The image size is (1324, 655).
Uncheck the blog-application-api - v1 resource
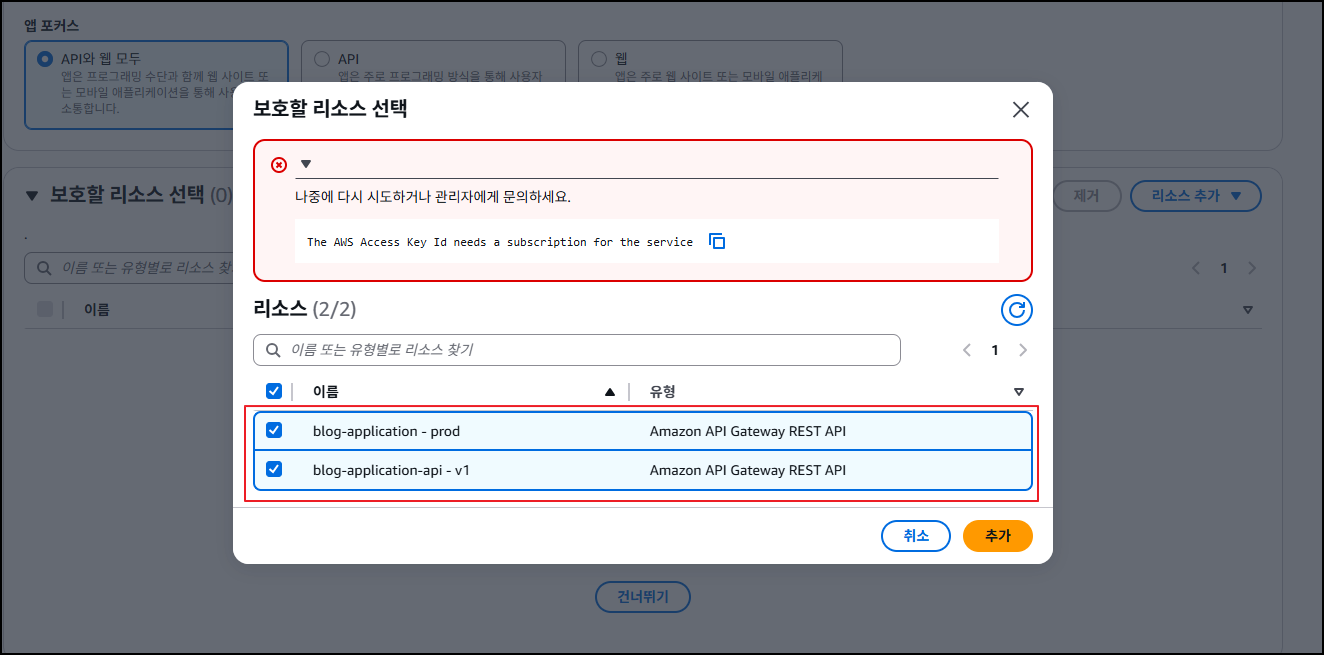tap(274, 469)
